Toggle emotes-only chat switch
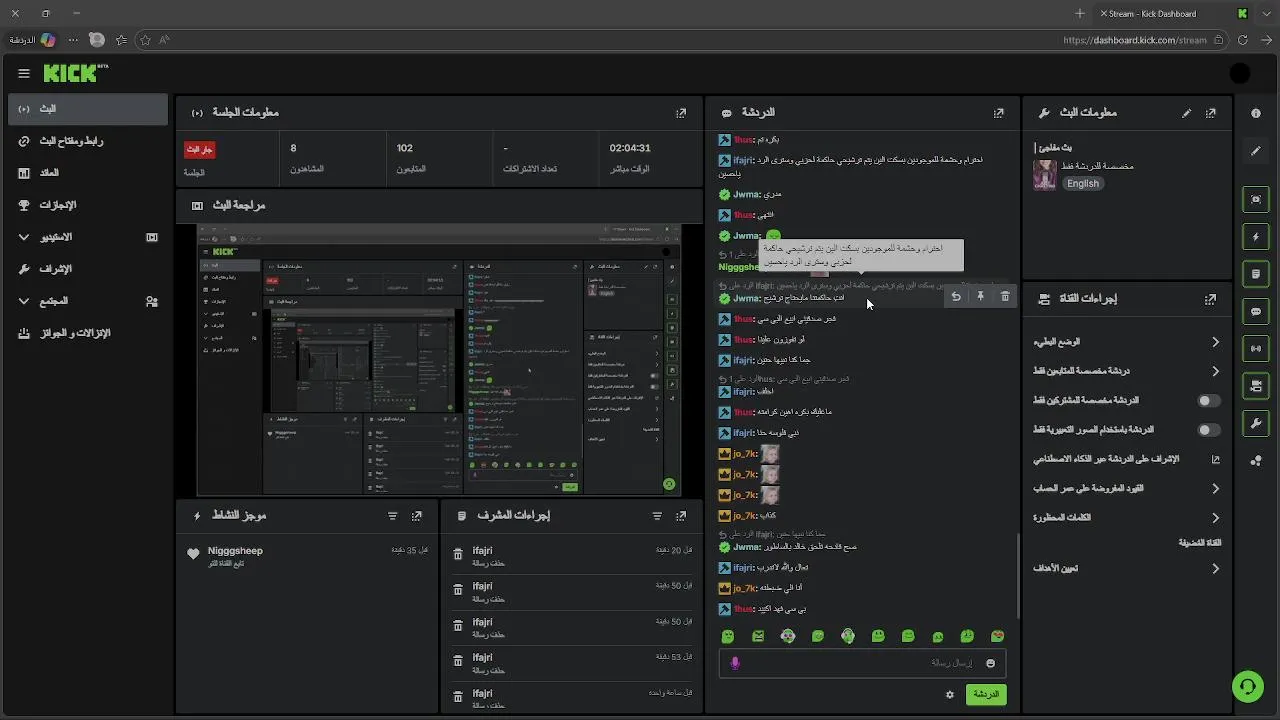The height and width of the screenshot is (720, 1280). click(1209, 430)
